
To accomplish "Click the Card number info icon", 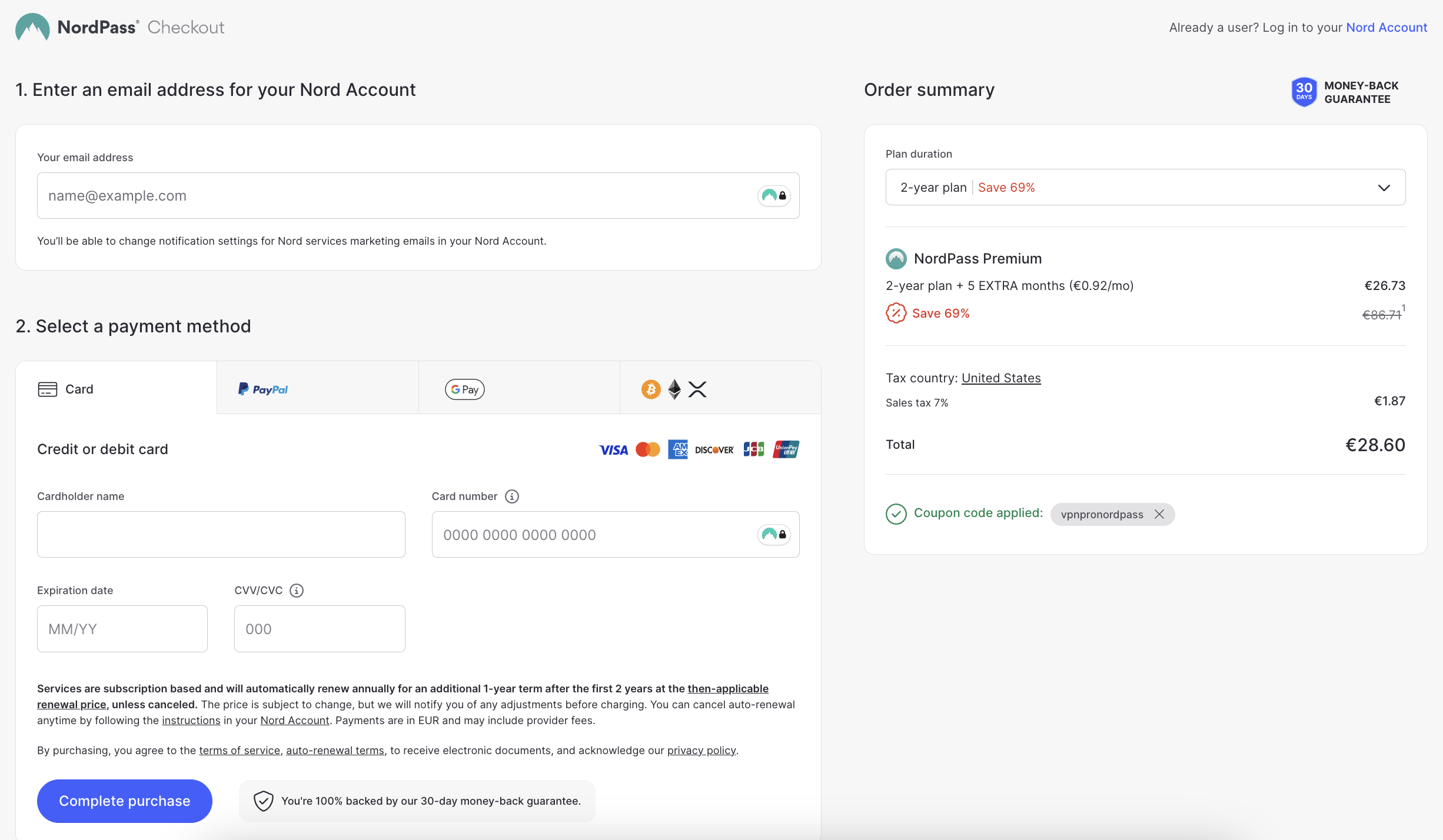I will [512, 496].
